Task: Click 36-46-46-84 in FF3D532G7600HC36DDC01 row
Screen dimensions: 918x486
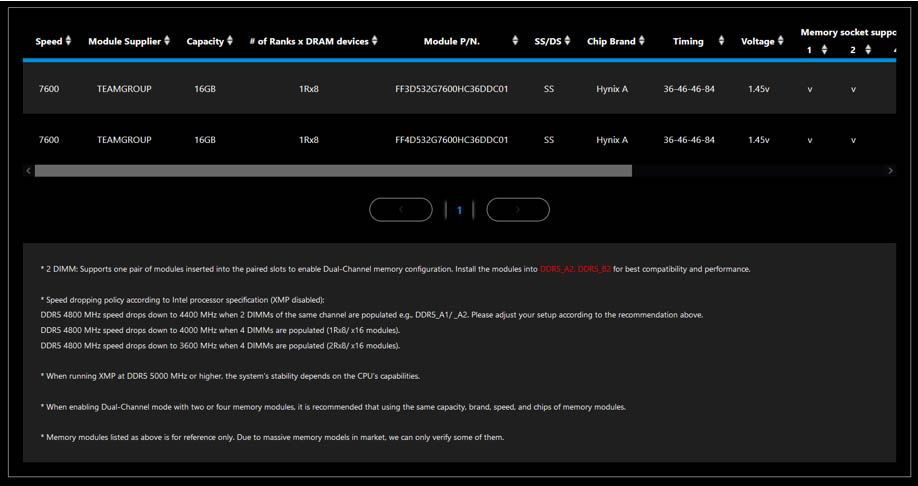Action: (x=689, y=90)
